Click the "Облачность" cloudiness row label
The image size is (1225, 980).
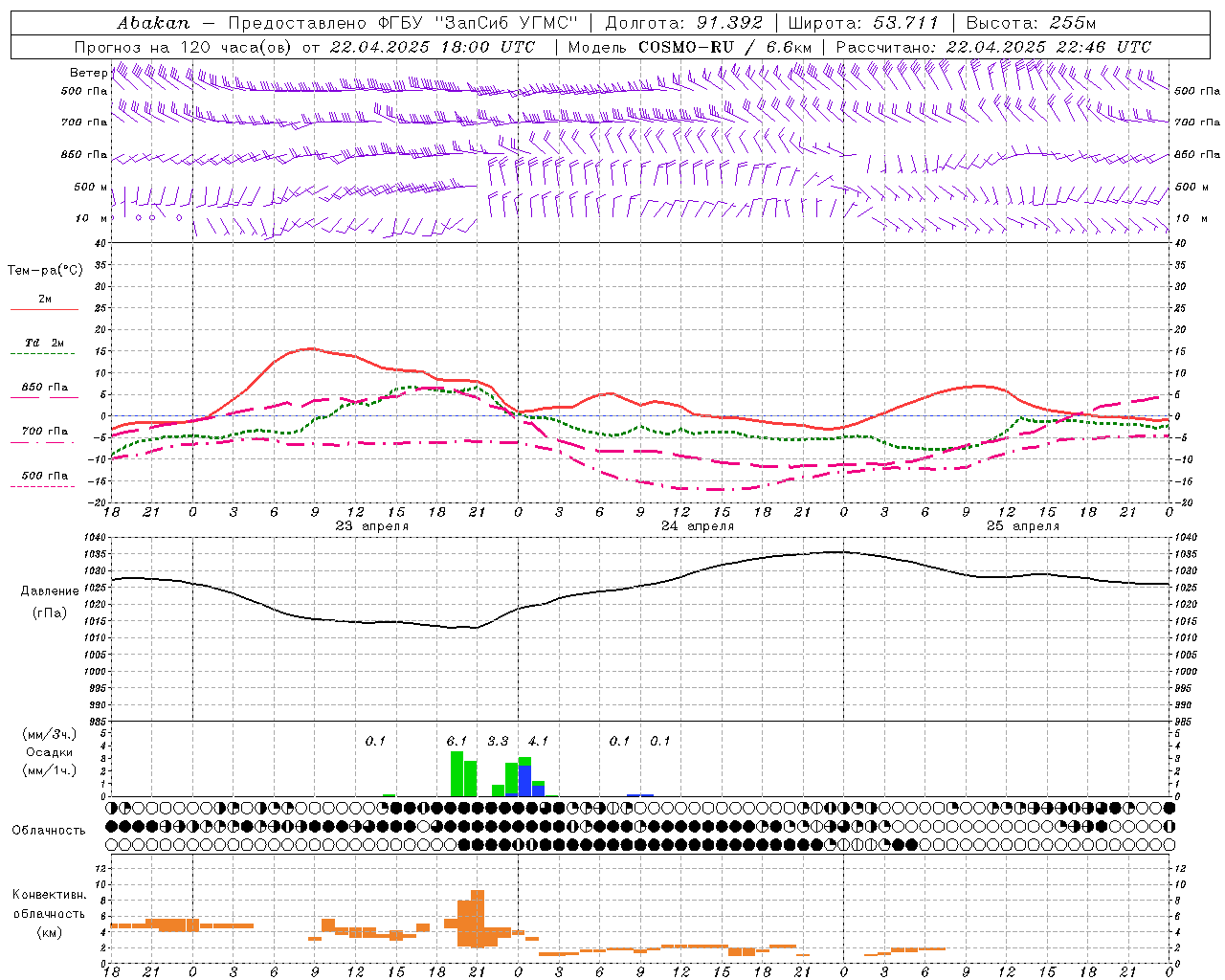tap(49, 830)
